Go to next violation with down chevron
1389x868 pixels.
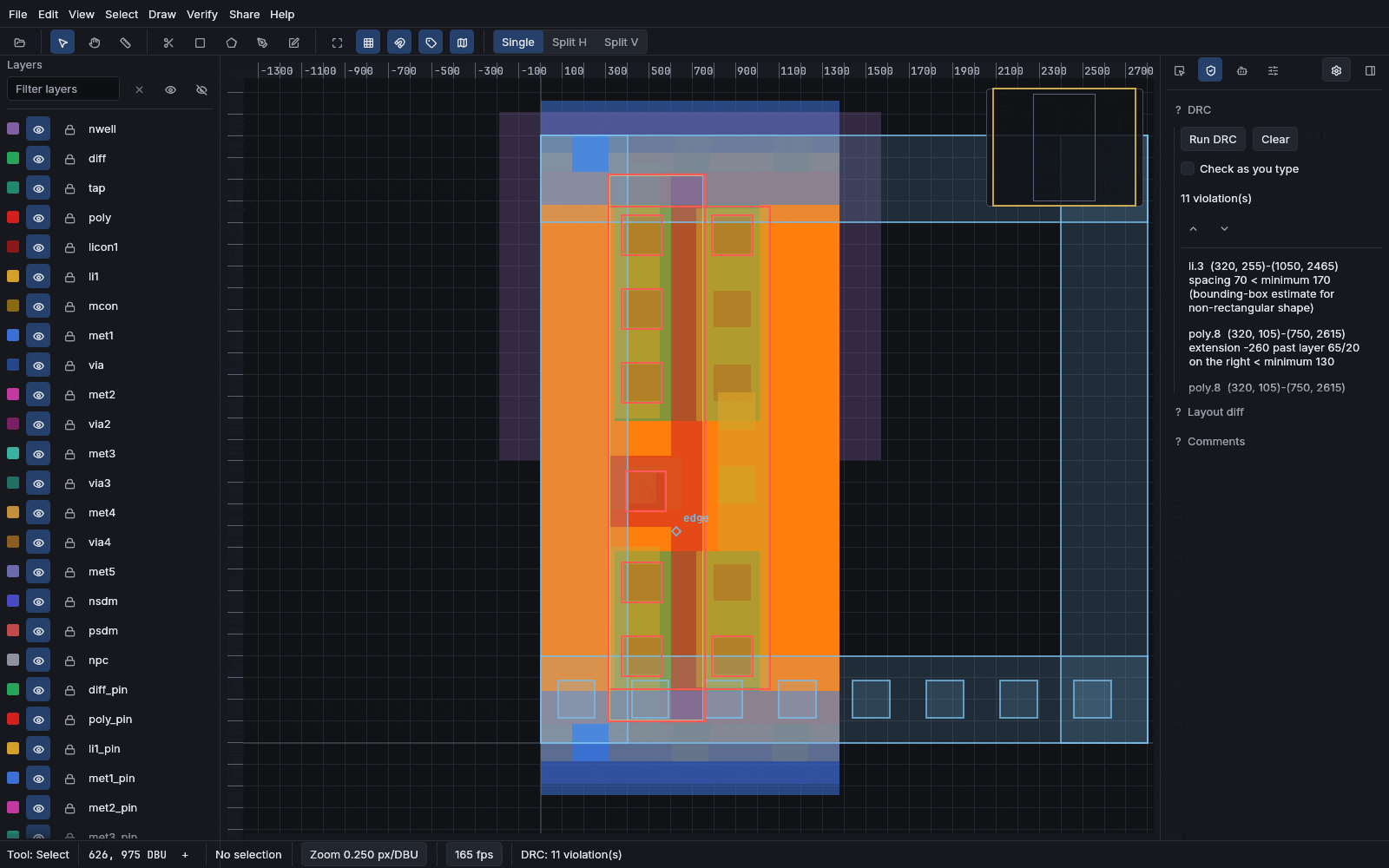(x=1224, y=228)
